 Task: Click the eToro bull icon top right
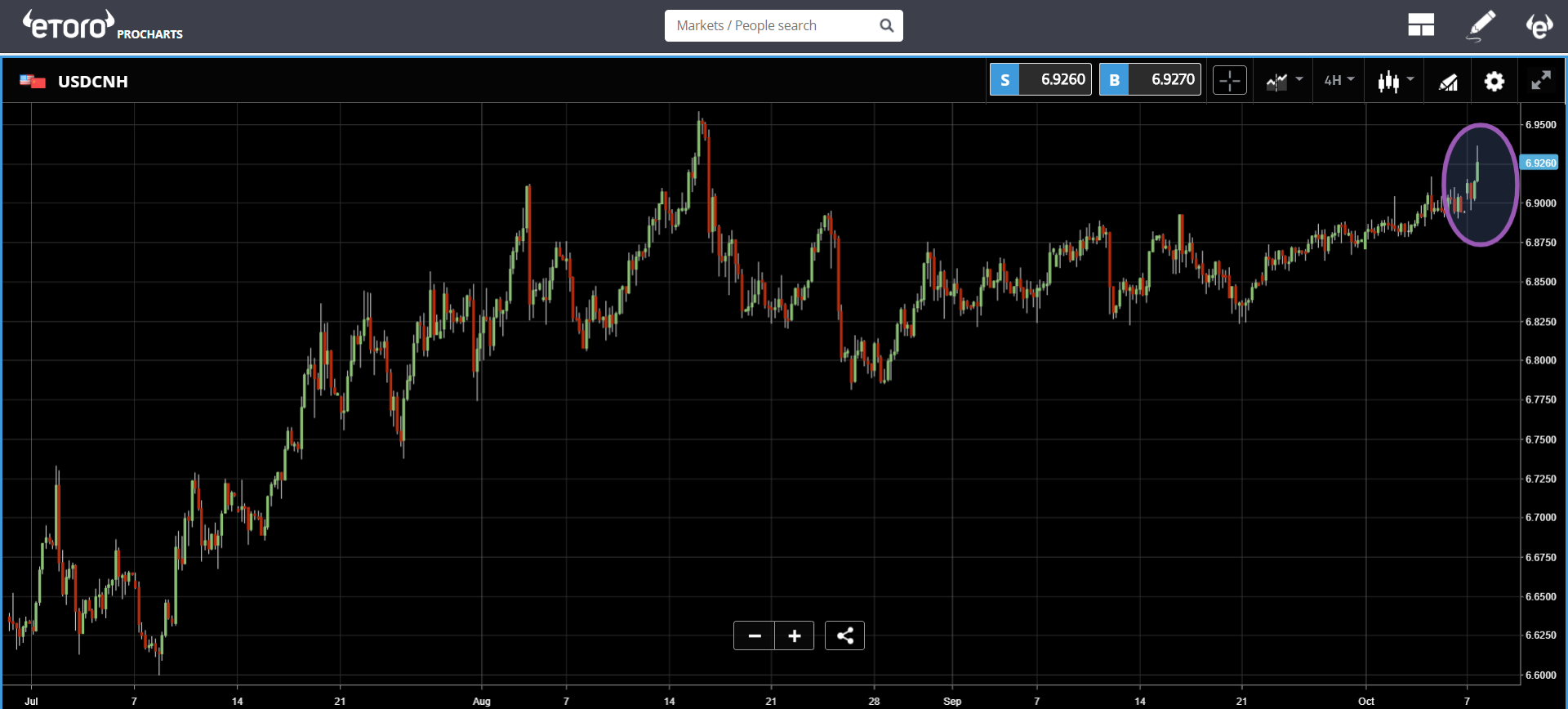click(x=1539, y=26)
